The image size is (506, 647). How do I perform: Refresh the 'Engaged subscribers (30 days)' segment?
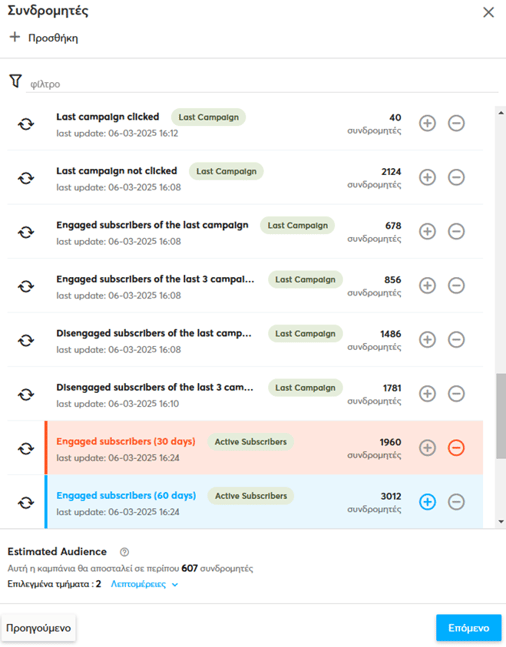pyautogui.click(x=26, y=449)
